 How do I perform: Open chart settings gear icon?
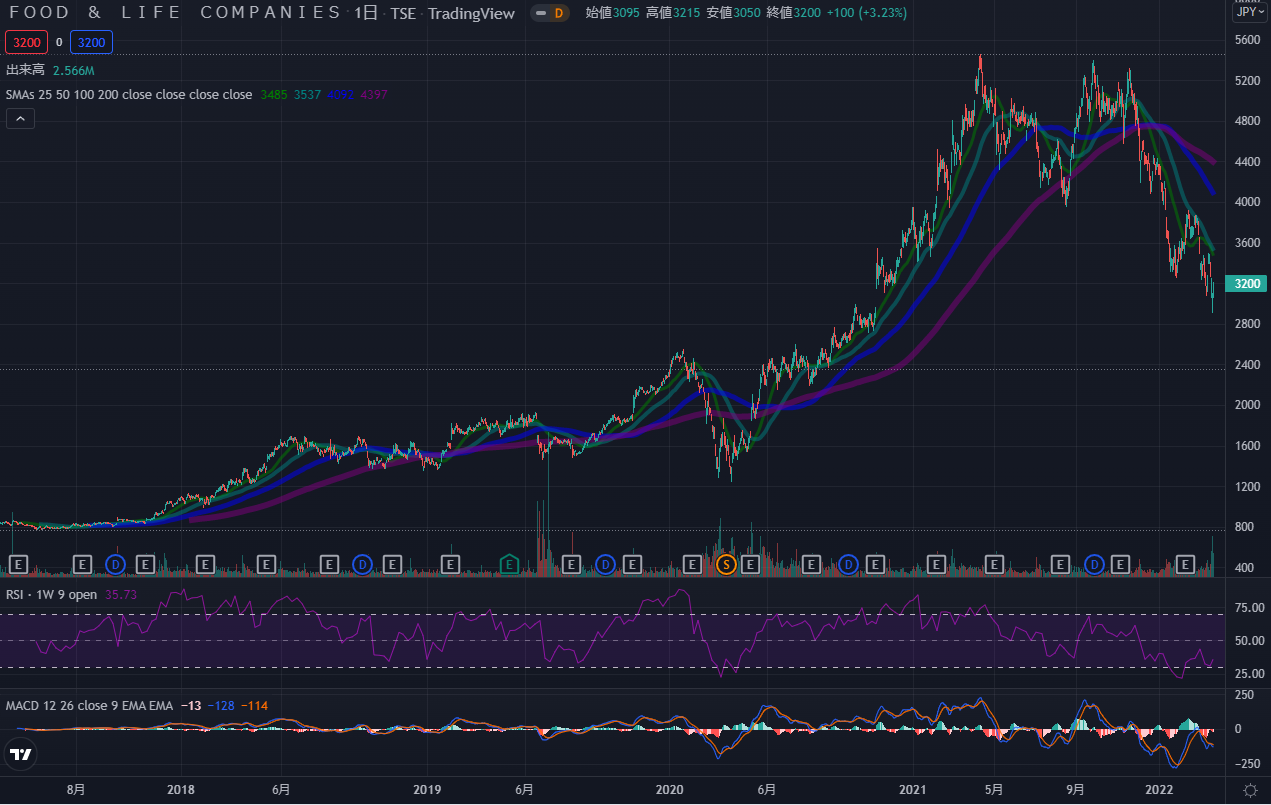[1250, 790]
